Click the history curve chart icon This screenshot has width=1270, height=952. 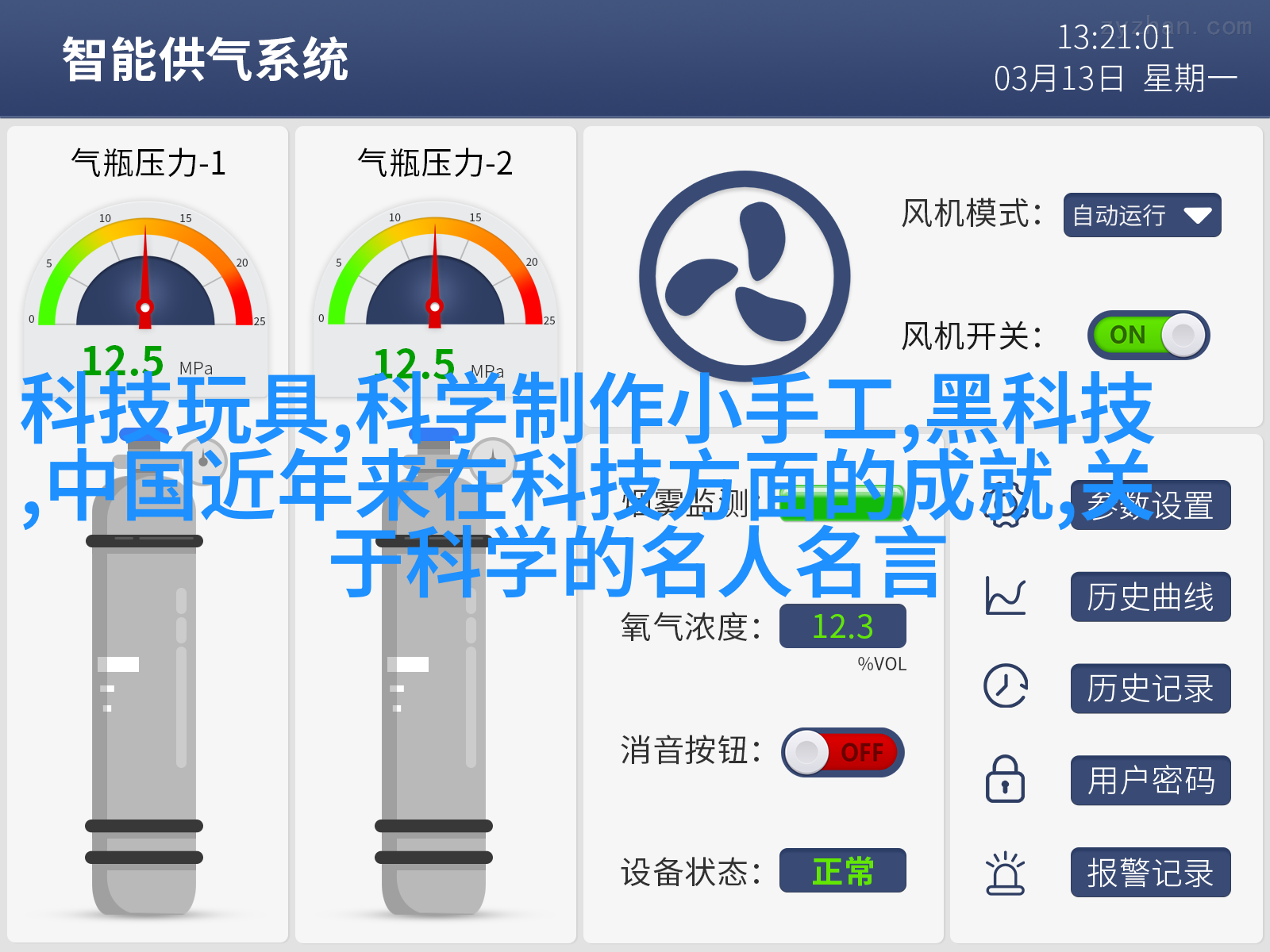point(1006,597)
